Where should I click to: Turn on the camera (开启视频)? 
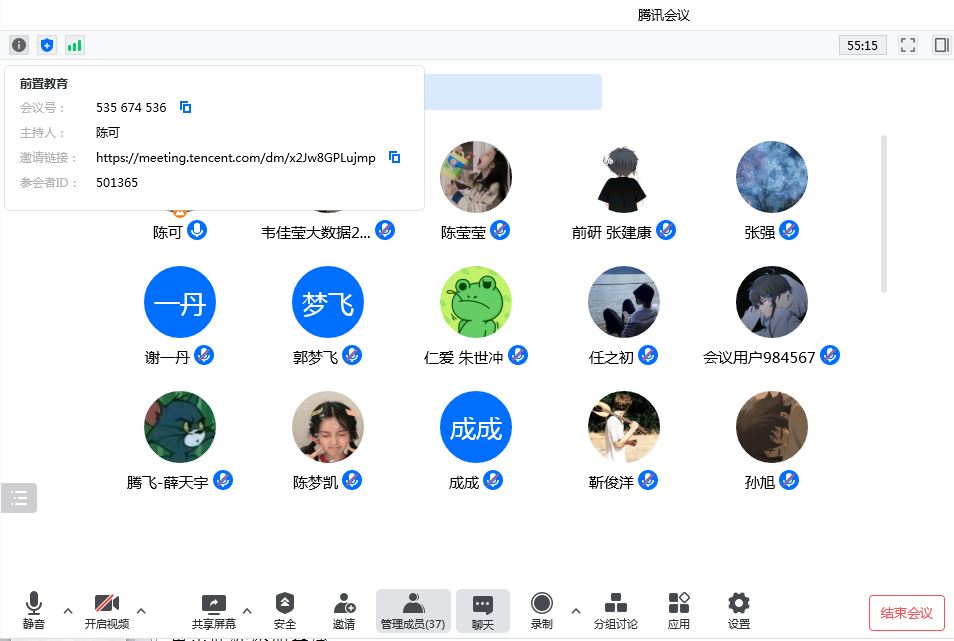coord(107,609)
